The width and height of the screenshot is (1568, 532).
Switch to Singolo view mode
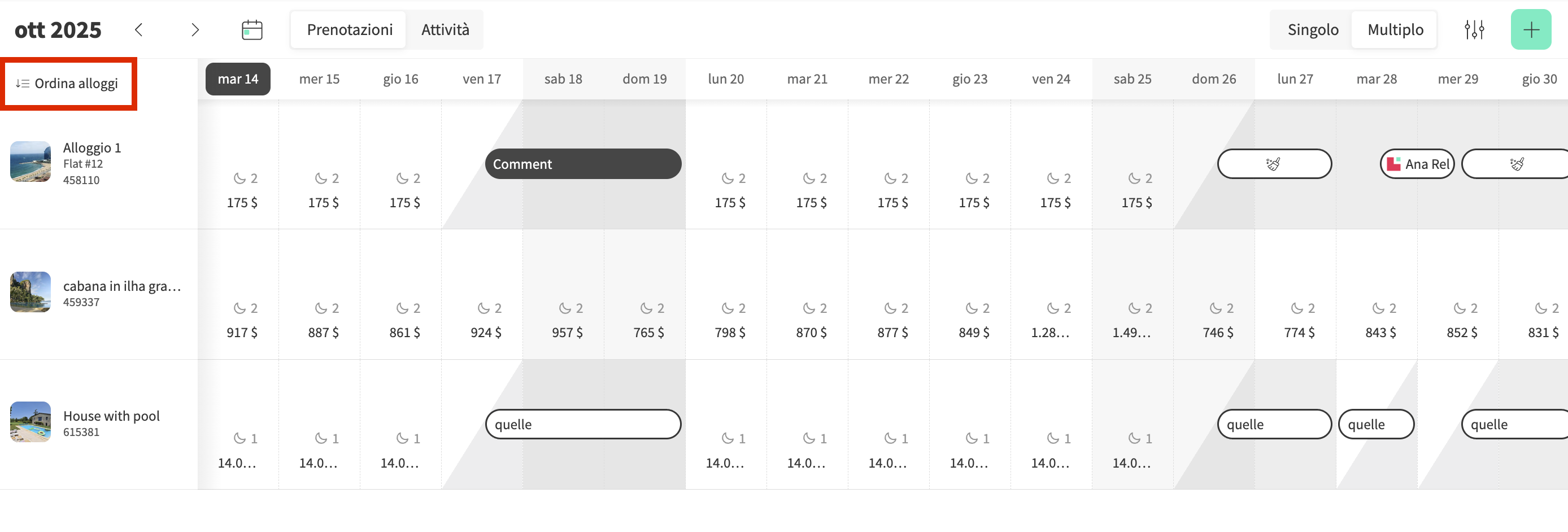coord(1312,30)
